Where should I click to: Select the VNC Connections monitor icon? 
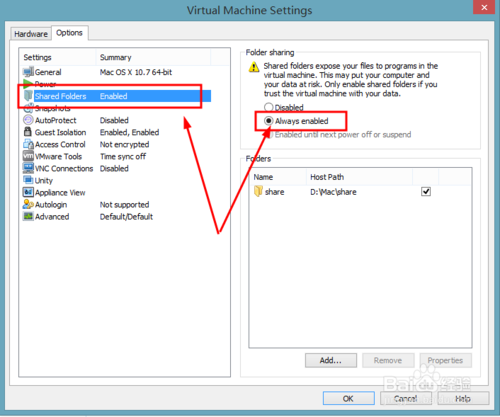pyautogui.click(x=28, y=168)
